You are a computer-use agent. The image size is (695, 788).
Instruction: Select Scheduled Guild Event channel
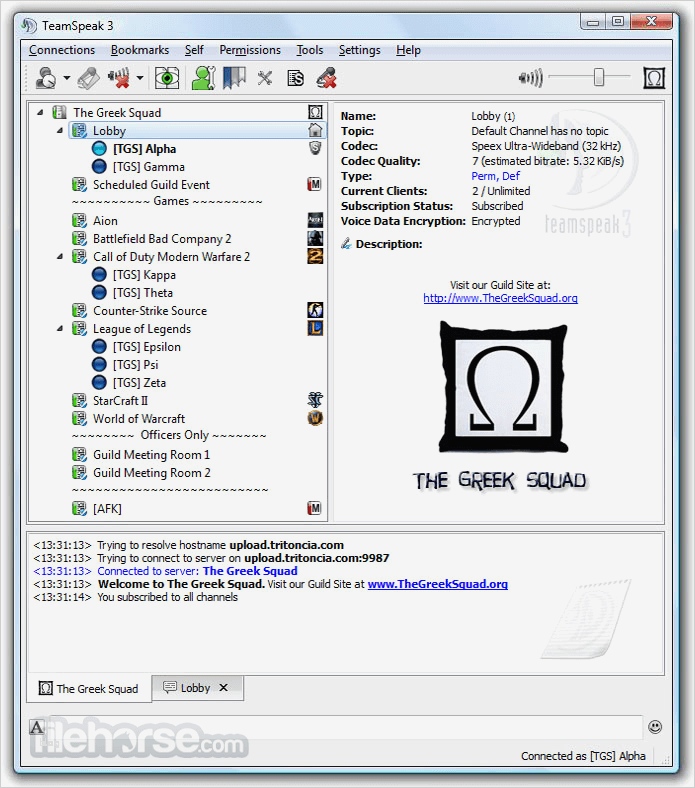click(x=151, y=185)
